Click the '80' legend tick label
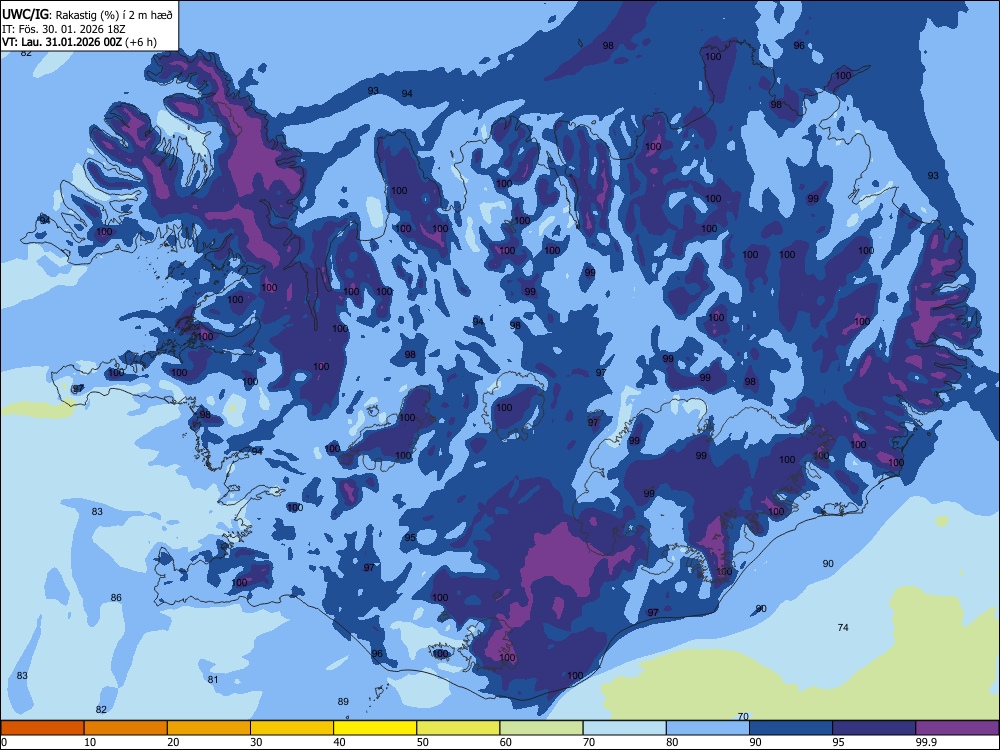The width and height of the screenshot is (1000, 750). coord(672,742)
